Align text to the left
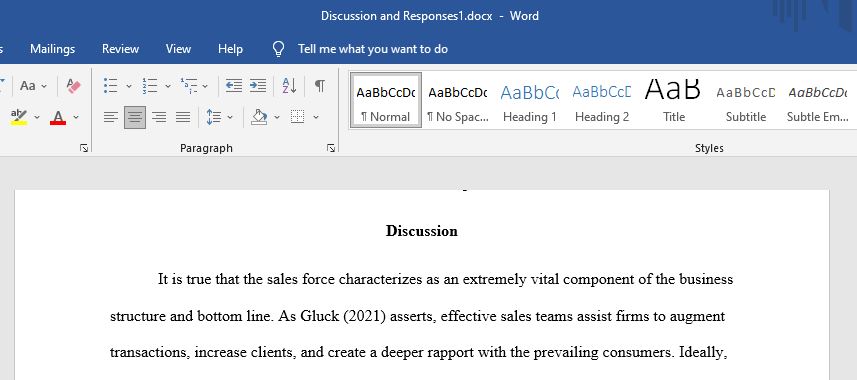Image resolution: width=857 pixels, height=380 pixels. 111,117
